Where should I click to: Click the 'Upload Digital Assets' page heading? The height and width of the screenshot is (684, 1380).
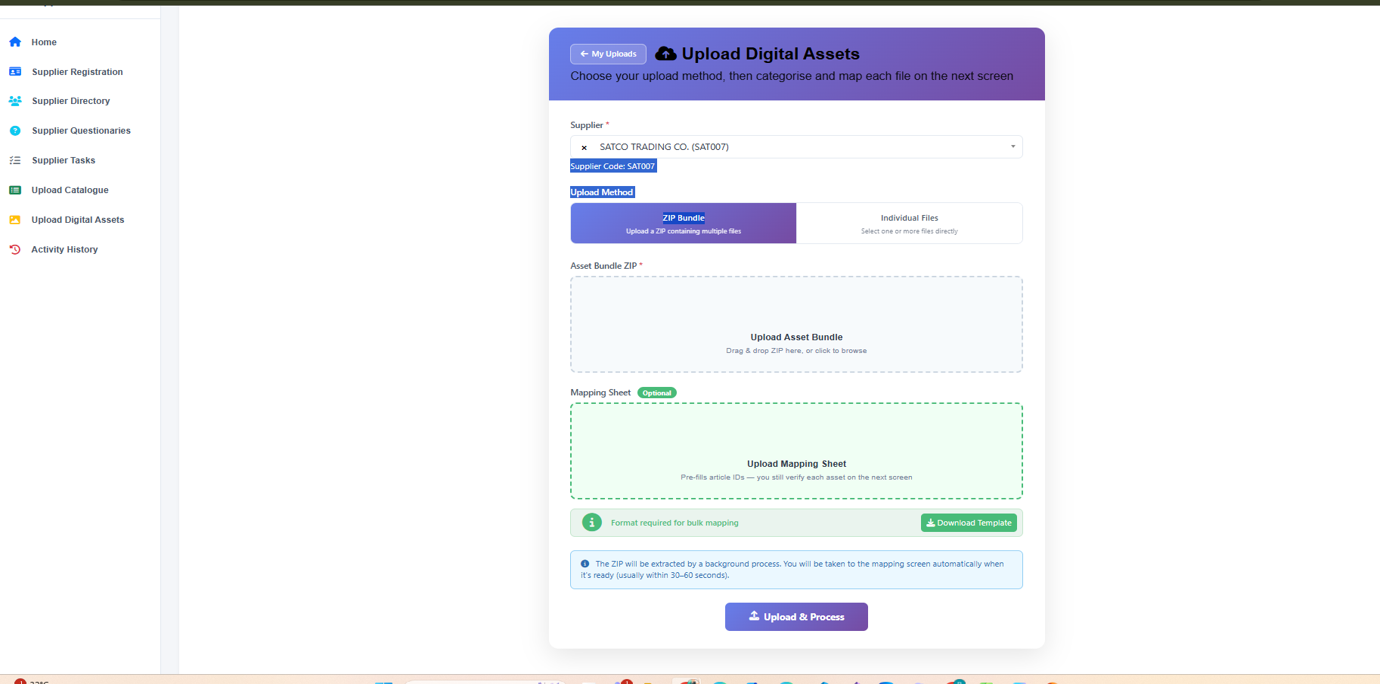click(770, 54)
